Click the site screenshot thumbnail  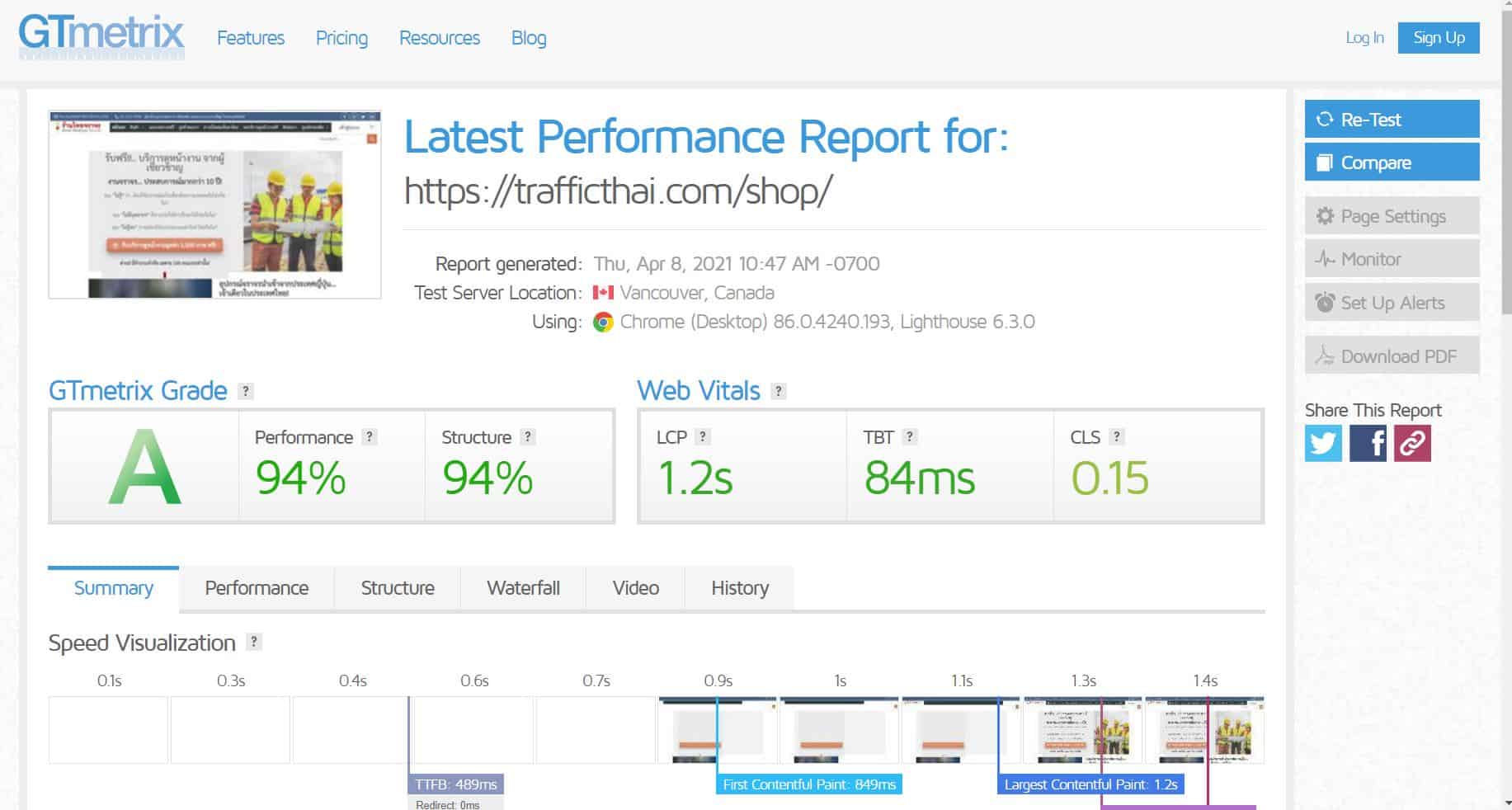pyautogui.click(x=214, y=205)
